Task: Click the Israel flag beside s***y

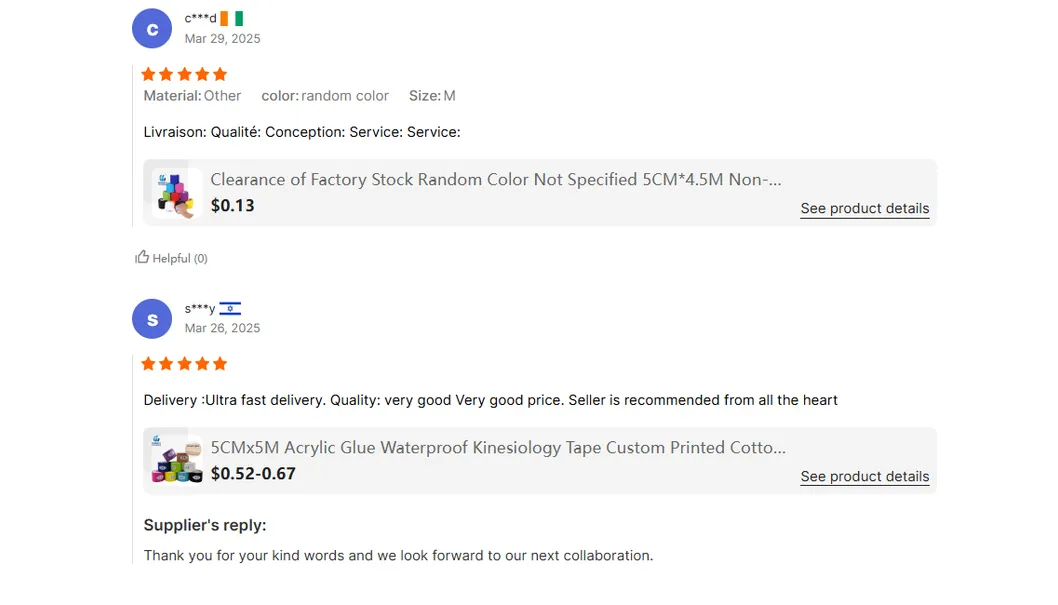Action: click(x=230, y=308)
